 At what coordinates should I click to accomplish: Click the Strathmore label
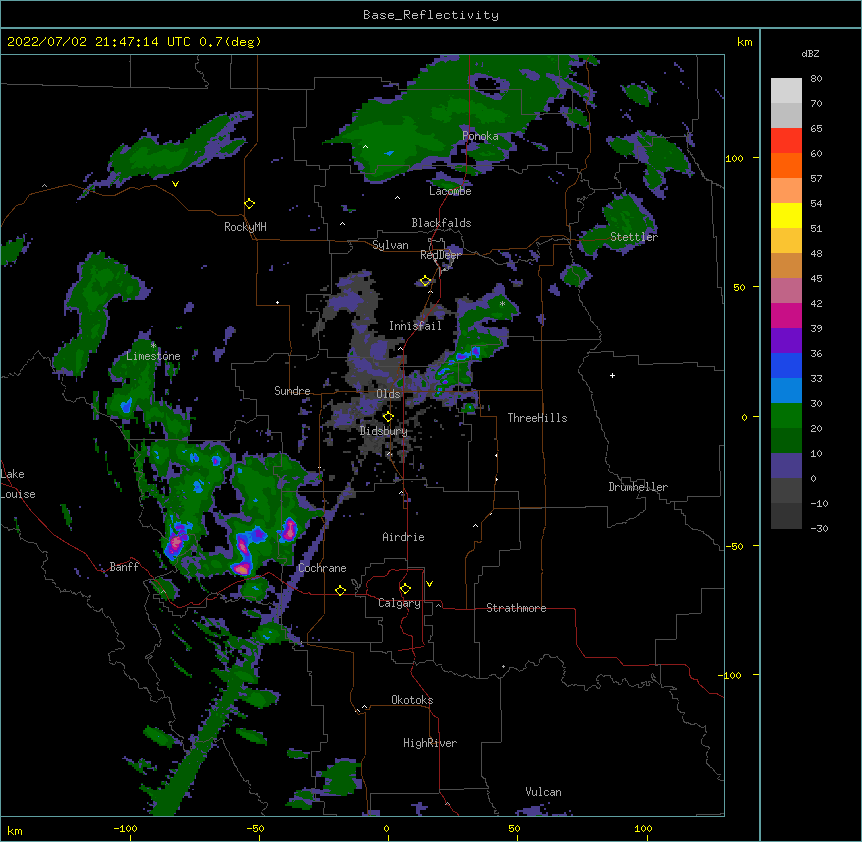(516, 608)
